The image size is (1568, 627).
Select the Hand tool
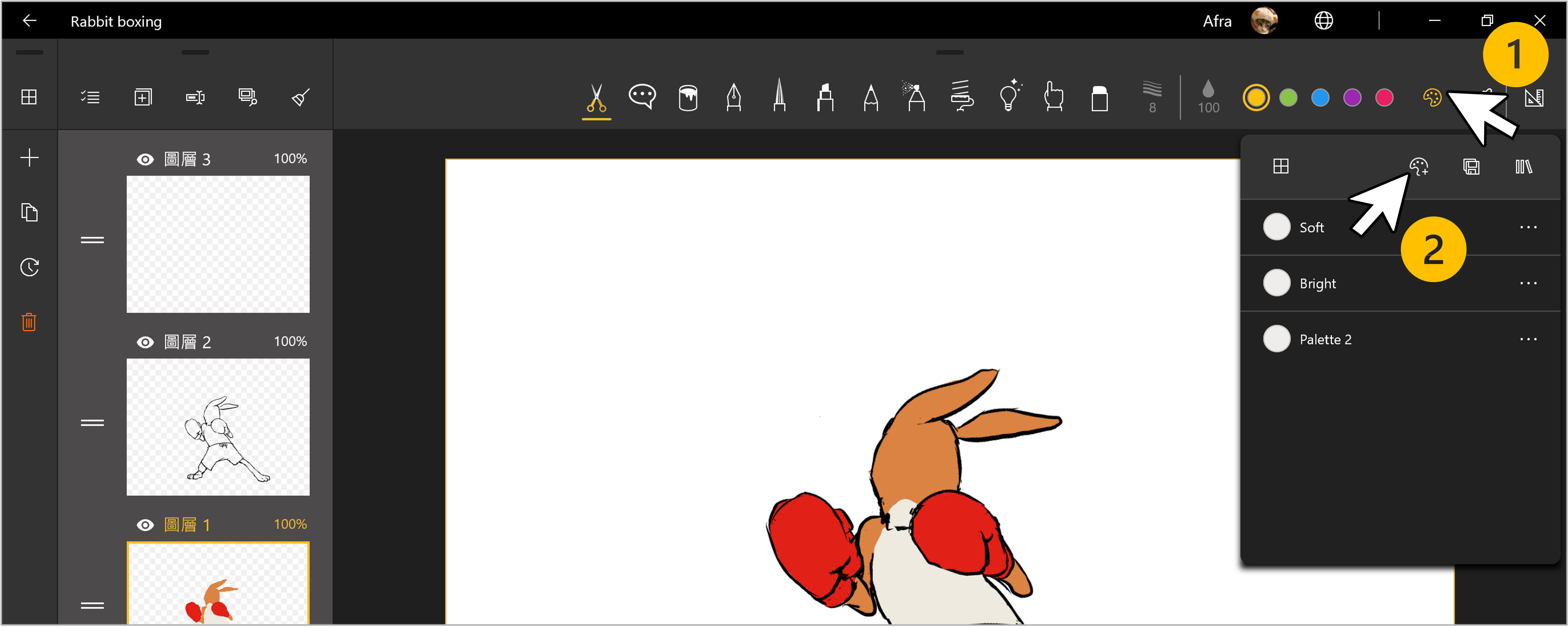point(1053,97)
